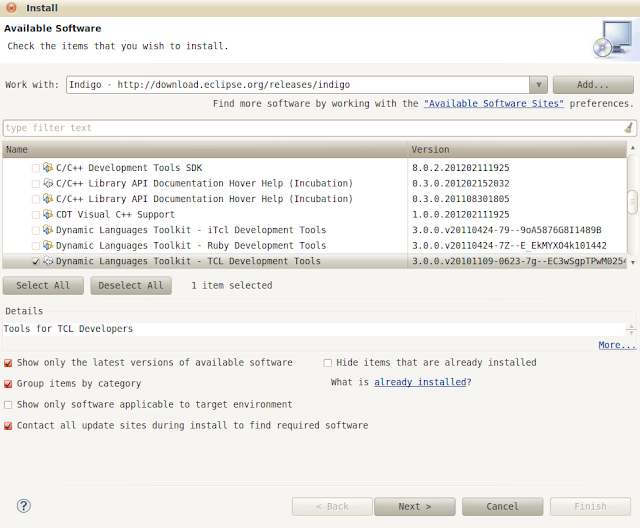Click the icon next to version 0.3.0.201202152032 row
Viewport: 640px width, 528px height.
point(48,183)
